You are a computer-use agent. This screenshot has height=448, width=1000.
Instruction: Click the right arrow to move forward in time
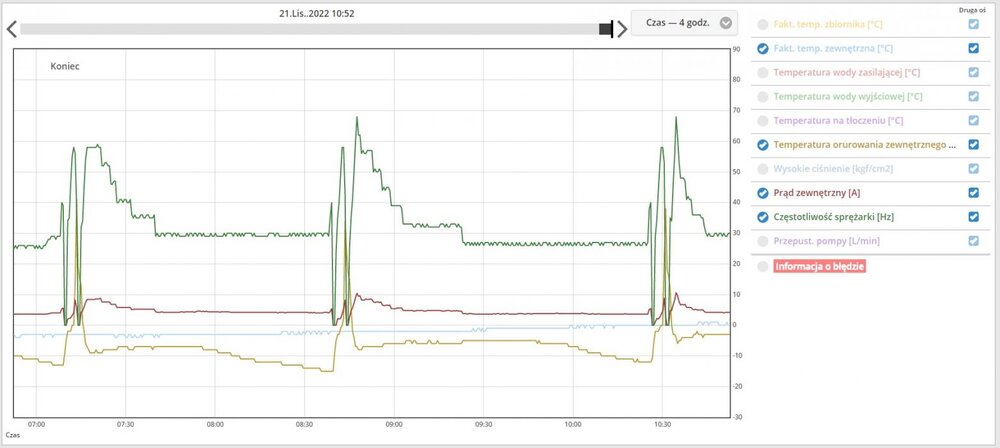pyautogui.click(x=622, y=29)
